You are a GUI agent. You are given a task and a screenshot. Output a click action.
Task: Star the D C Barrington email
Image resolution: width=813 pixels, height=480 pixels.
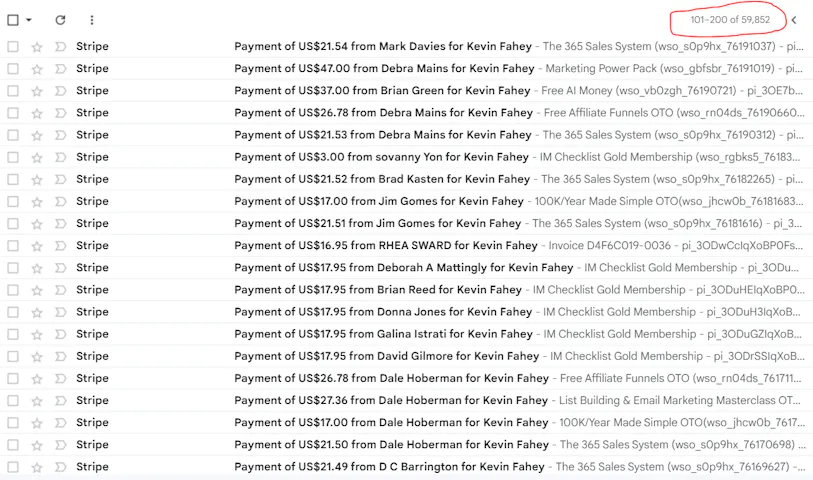coord(37,467)
